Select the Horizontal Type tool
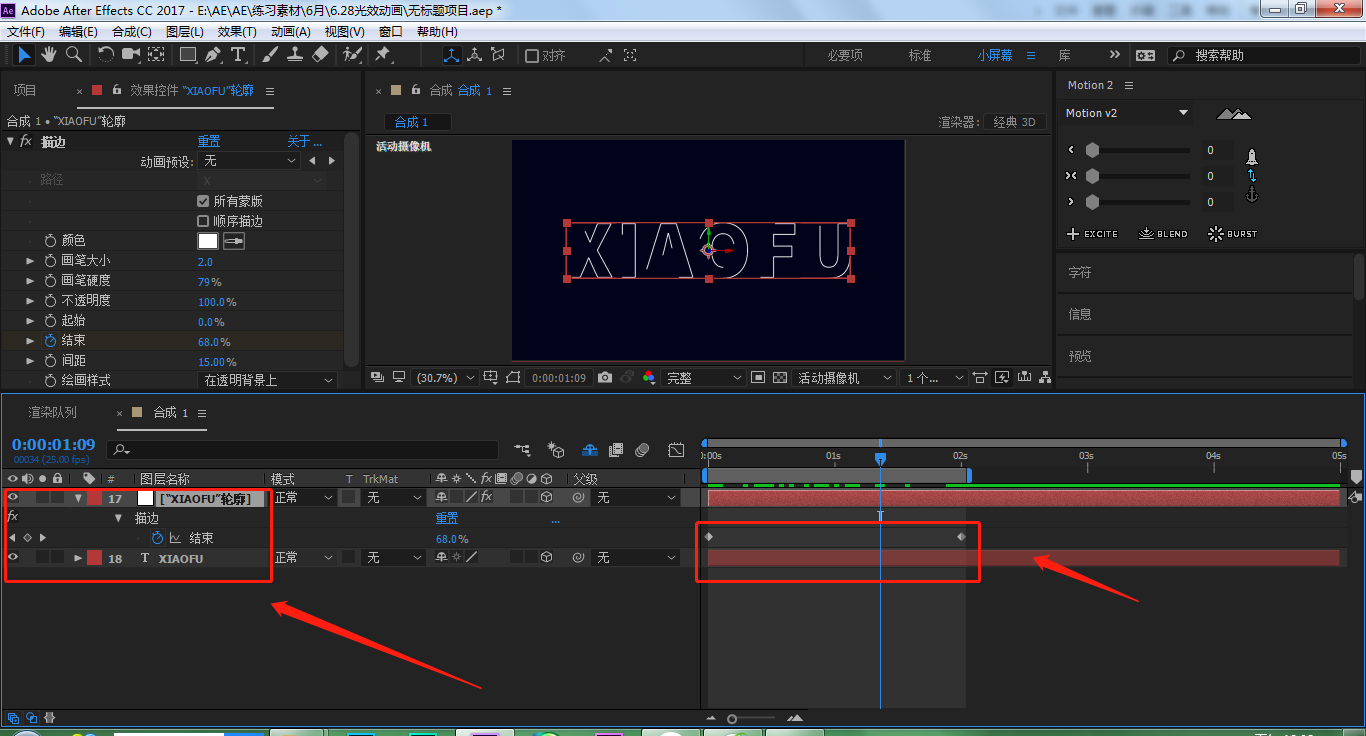Viewport: 1366px width, 736px height. coord(239,55)
